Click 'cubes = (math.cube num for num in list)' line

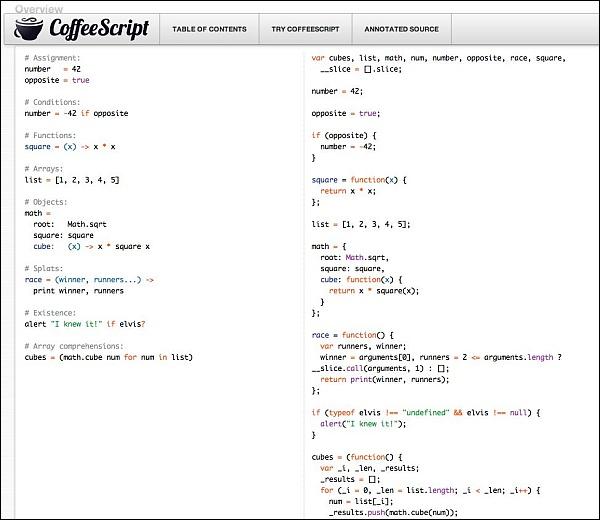(x=109, y=358)
